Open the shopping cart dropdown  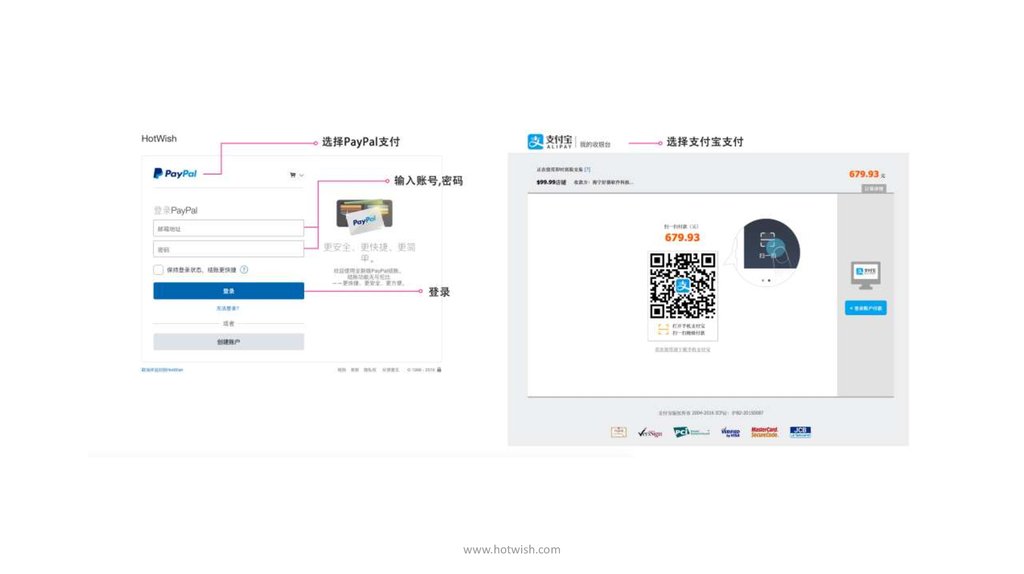click(296, 175)
